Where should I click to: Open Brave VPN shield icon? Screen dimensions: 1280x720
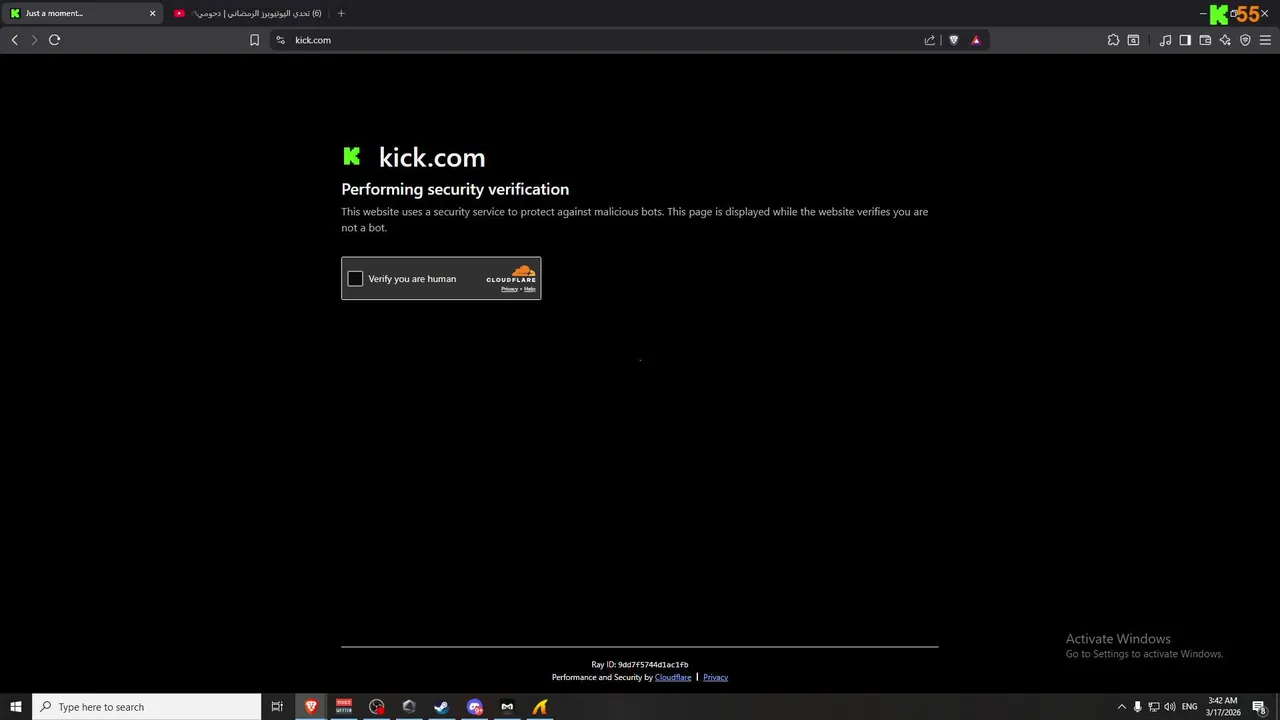(x=1245, y=40)
